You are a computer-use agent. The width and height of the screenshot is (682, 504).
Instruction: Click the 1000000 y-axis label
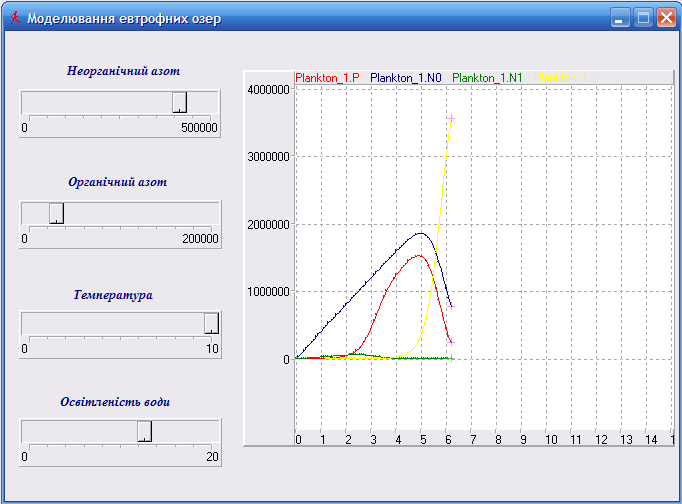click(268, 292)
